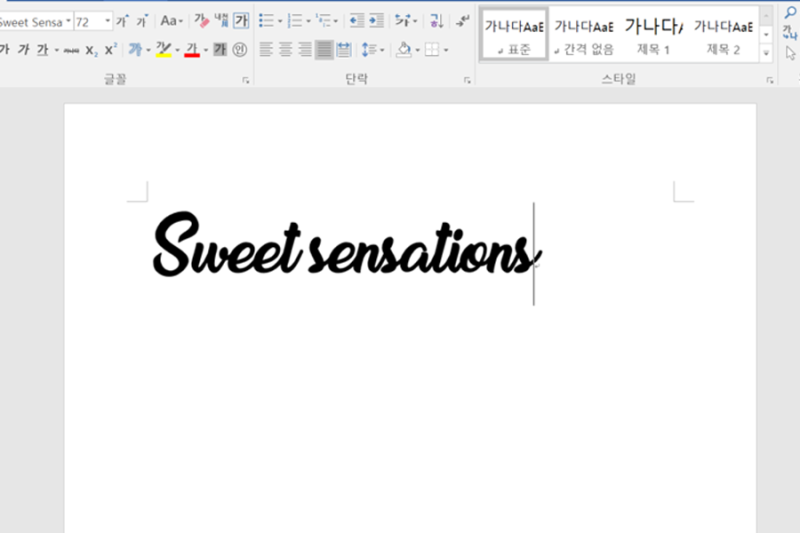Apply the 제목 2 style
Image resolution: width=800 pixels, height=533 pixels.
tap(723, 35)
